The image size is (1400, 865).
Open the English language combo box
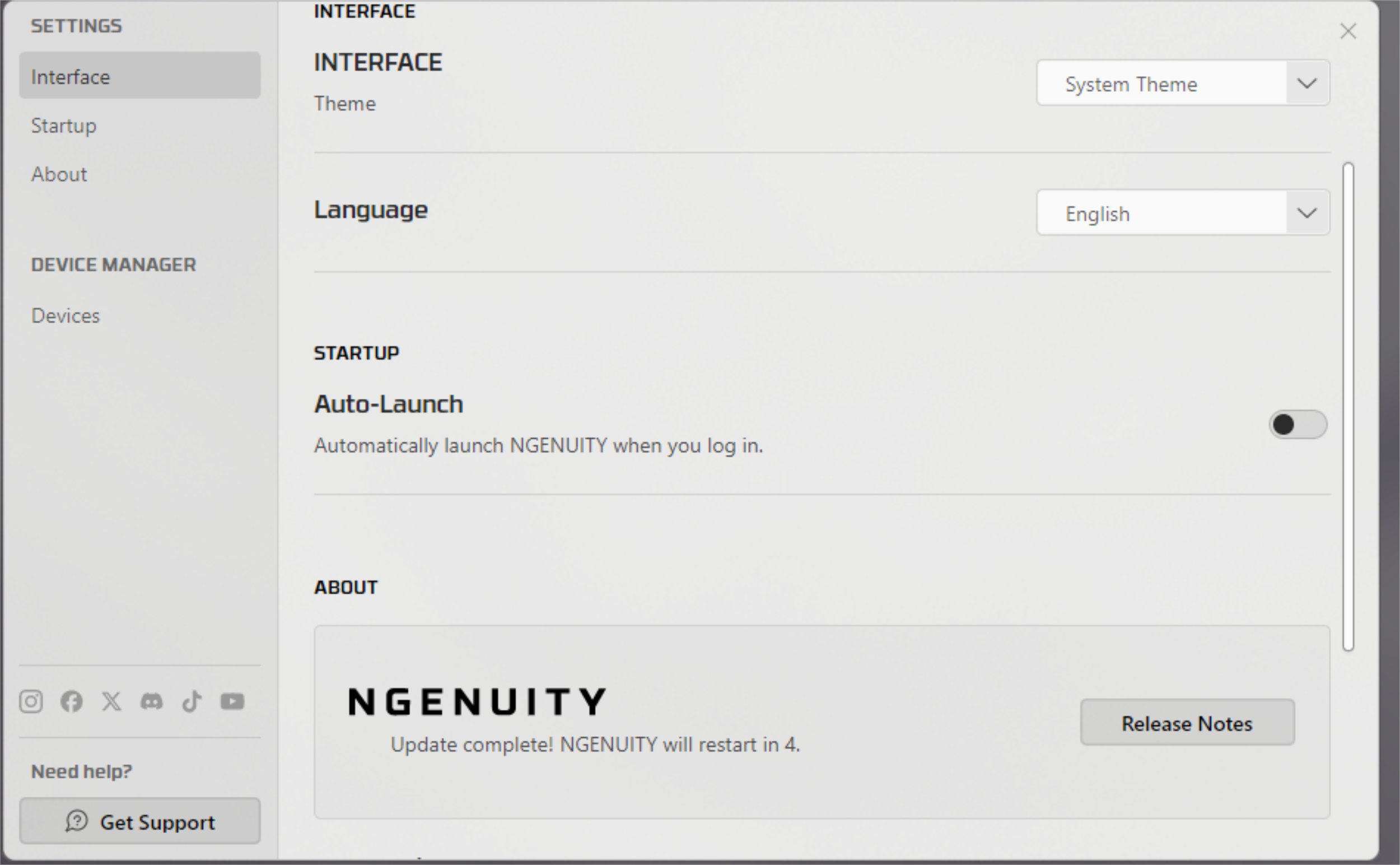coord(1183,213)
